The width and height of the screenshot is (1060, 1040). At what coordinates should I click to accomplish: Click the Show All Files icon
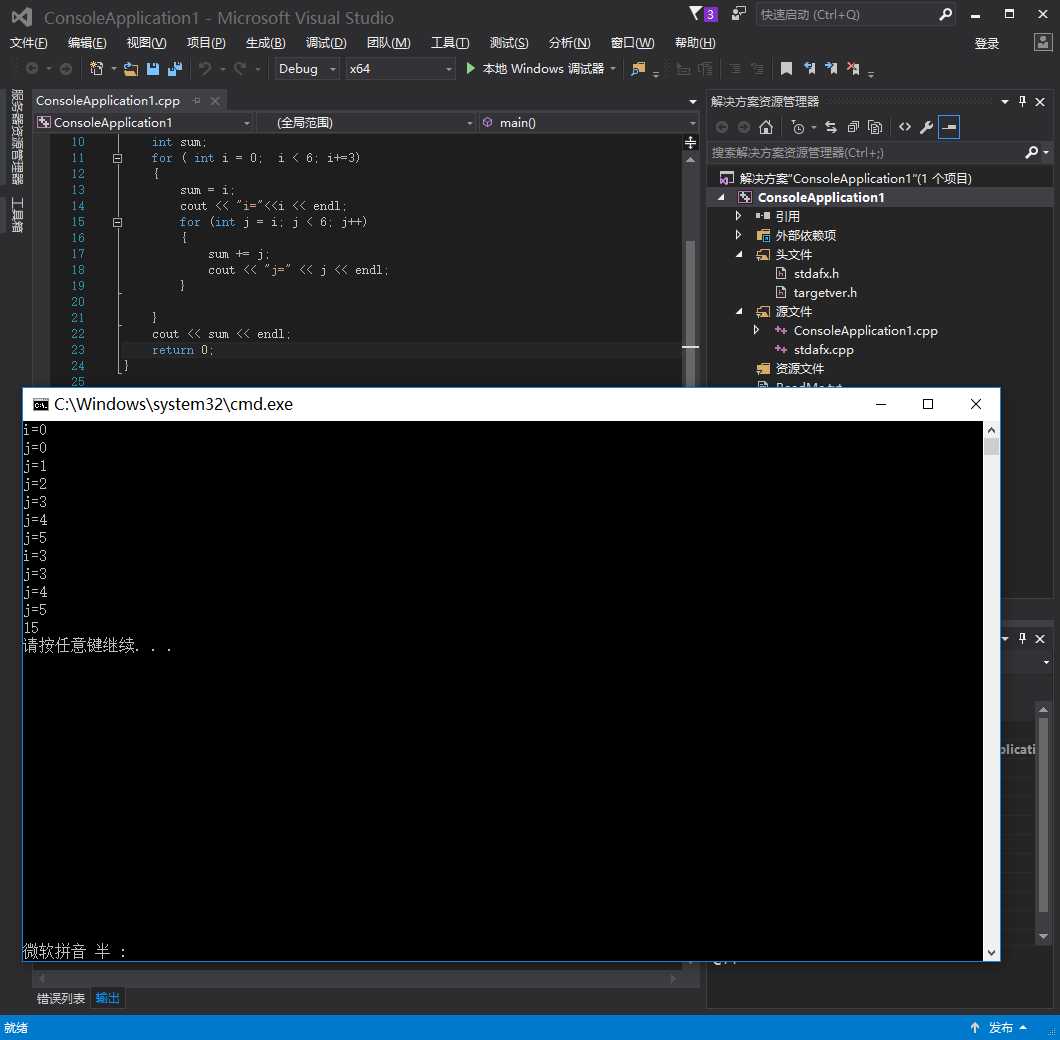tap(875, 127)
